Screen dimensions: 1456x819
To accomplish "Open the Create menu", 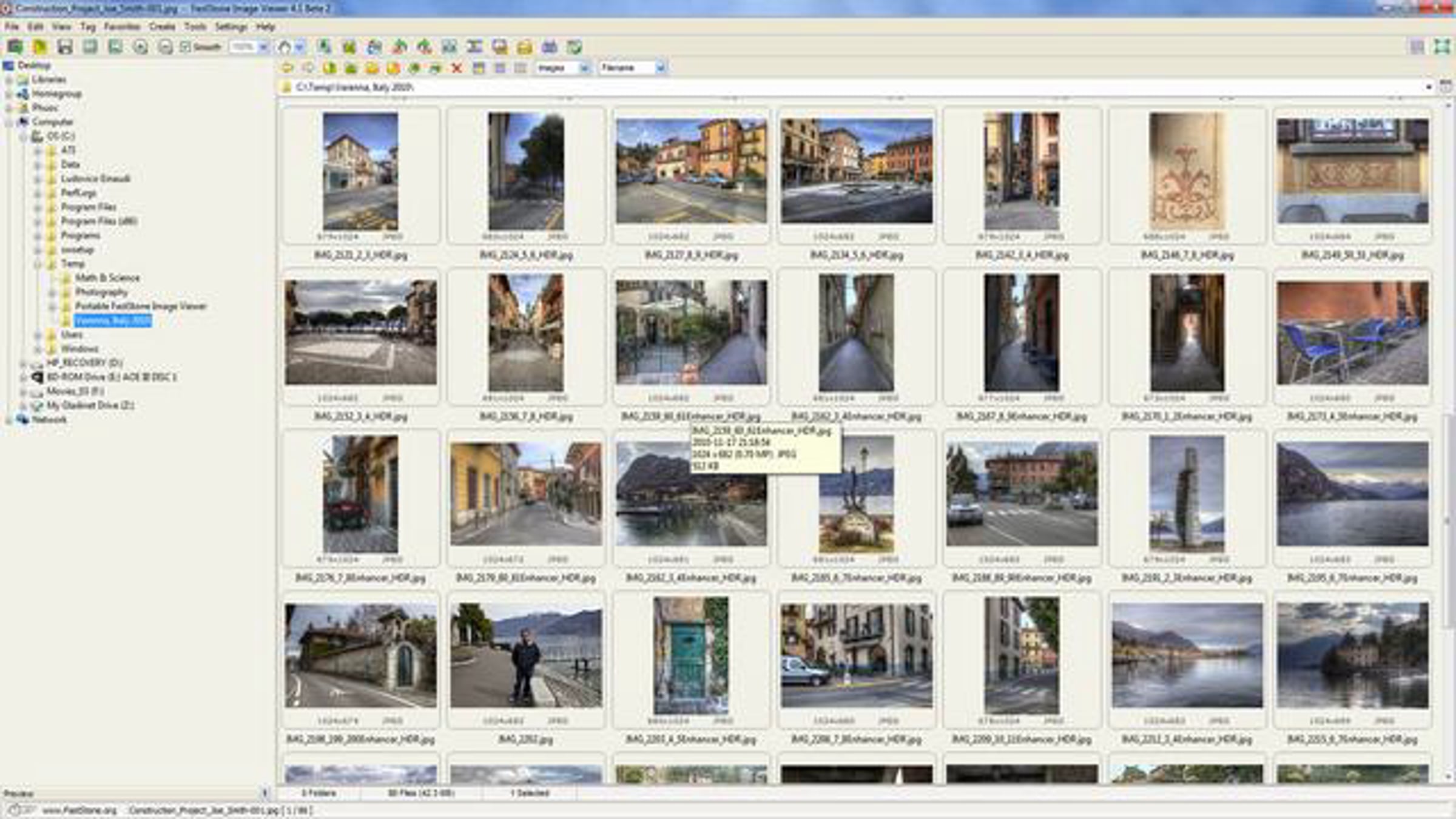I will click(x=162, y=27).
